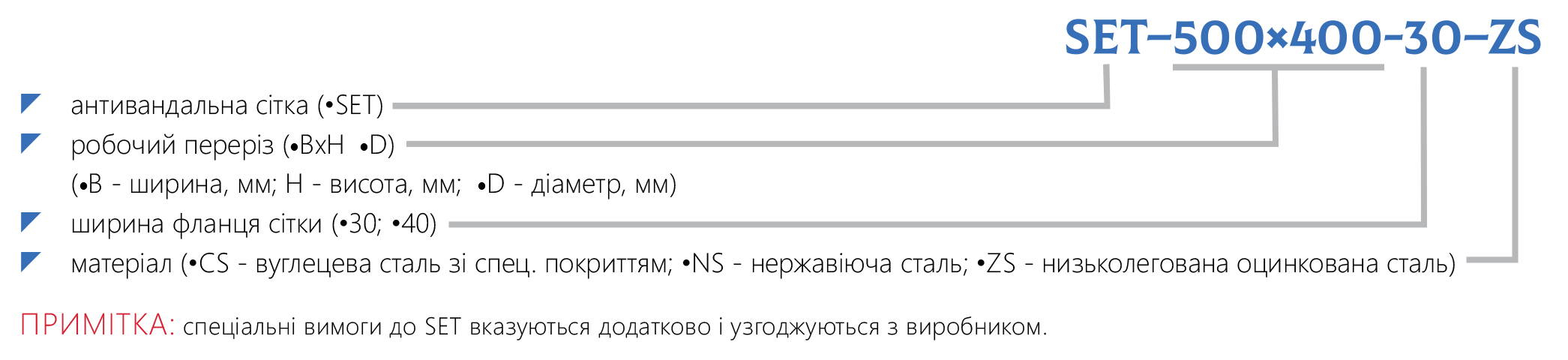
Task: Click the red ПРИМІТКА label
Action: pos(97,325)
